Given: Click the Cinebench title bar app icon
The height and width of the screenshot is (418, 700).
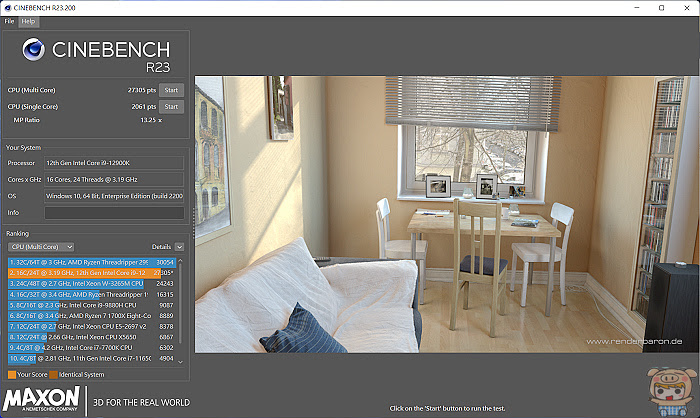Looking at the screenshot, I should click(7, 8).
